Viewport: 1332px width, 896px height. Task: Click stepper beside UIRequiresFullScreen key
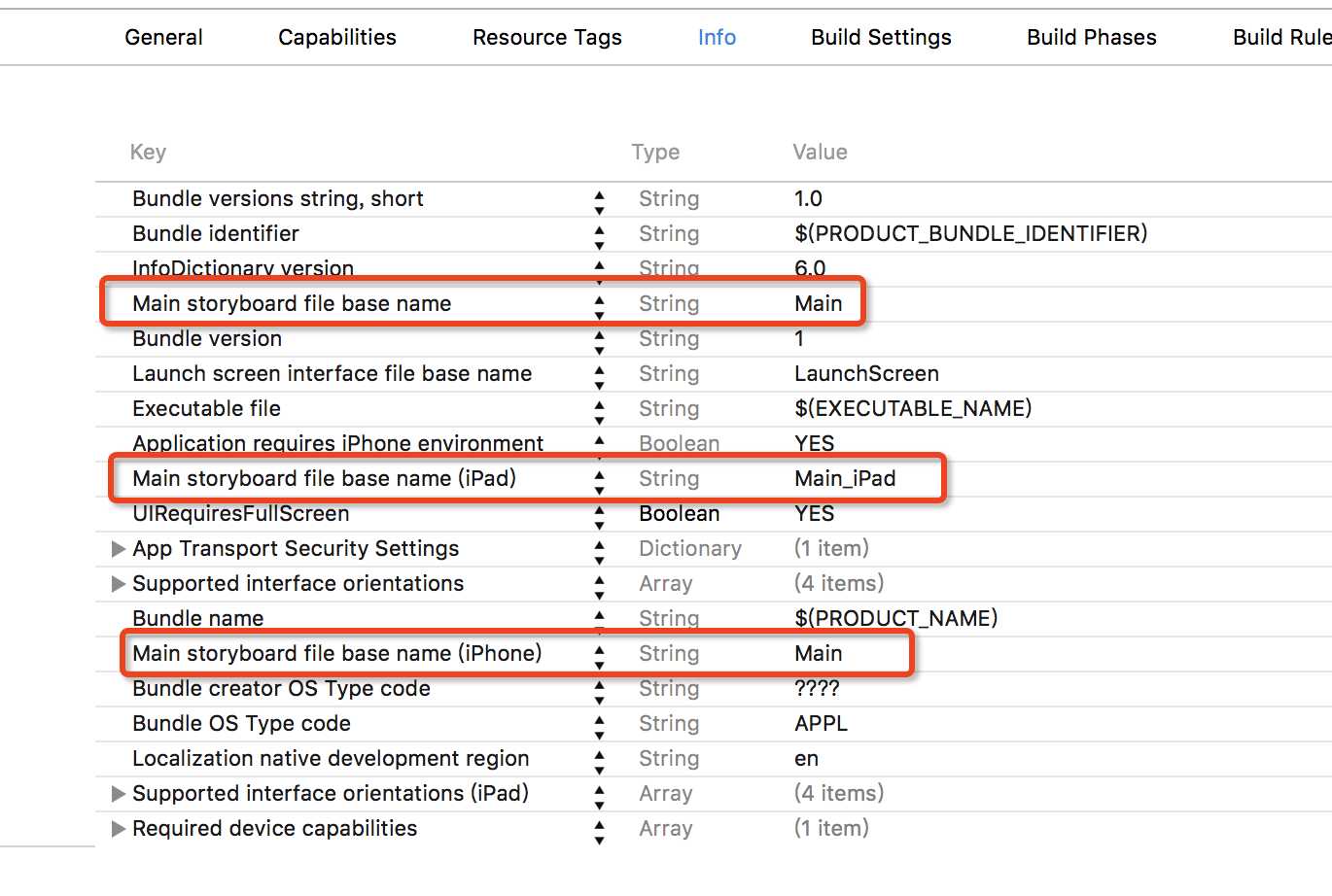[599, 514]
